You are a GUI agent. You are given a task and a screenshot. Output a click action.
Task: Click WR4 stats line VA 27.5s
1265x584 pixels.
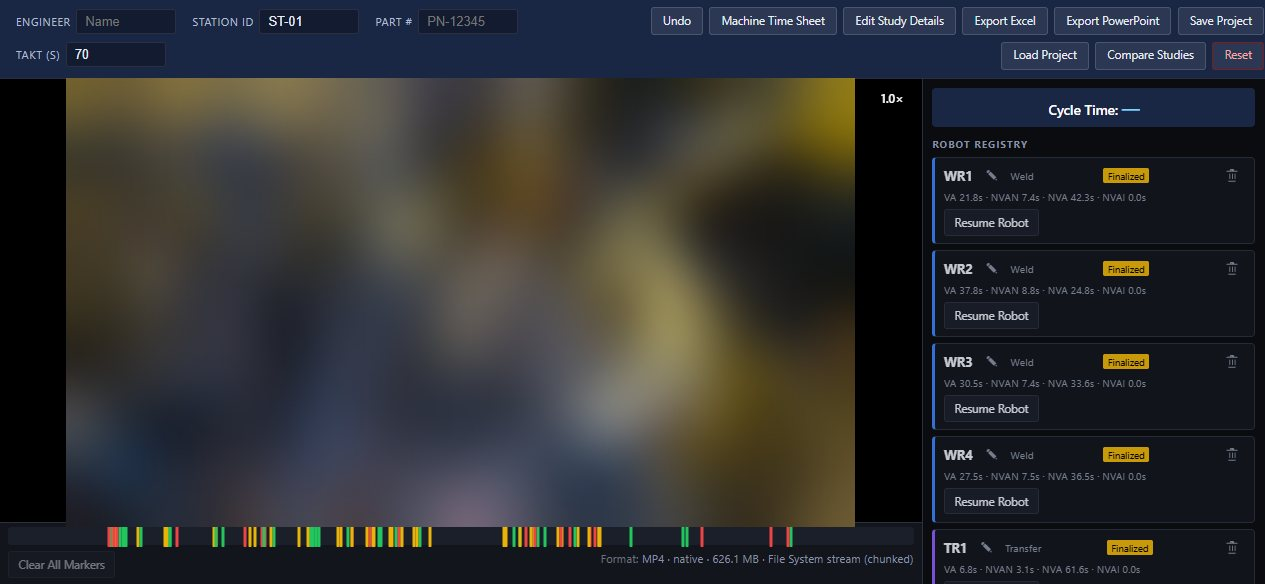(1045, 477)
